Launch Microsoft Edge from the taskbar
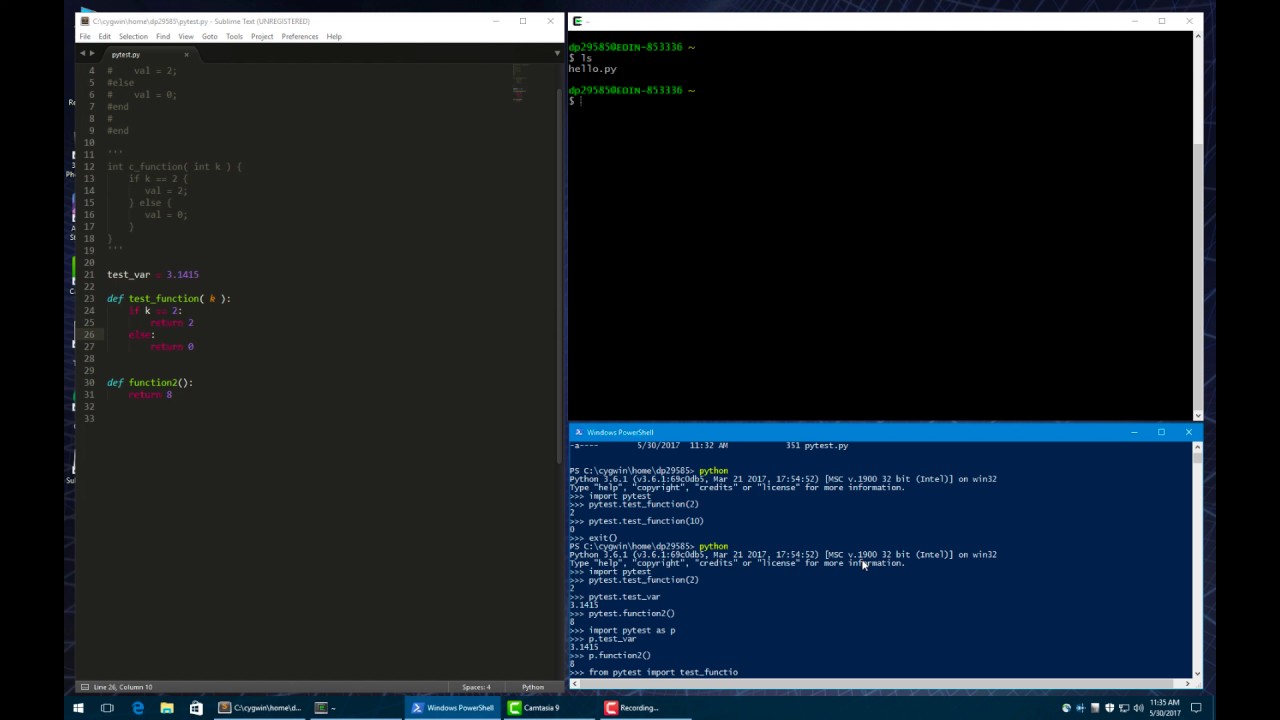Screen dimensions: 1280x720 pyautogui.click(x=137, y=708)
